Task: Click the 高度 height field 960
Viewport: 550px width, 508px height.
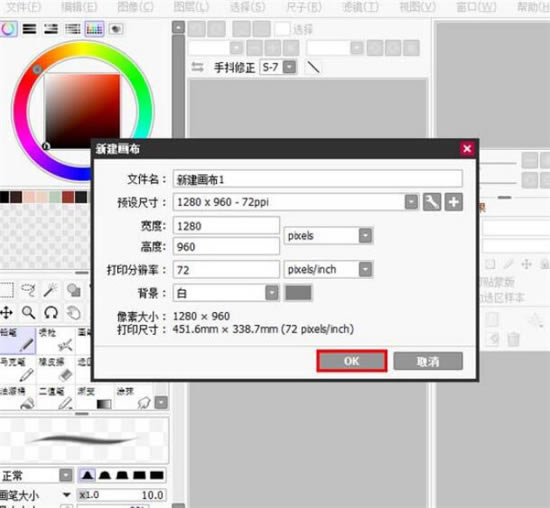Action: click(x=226, y=247)
